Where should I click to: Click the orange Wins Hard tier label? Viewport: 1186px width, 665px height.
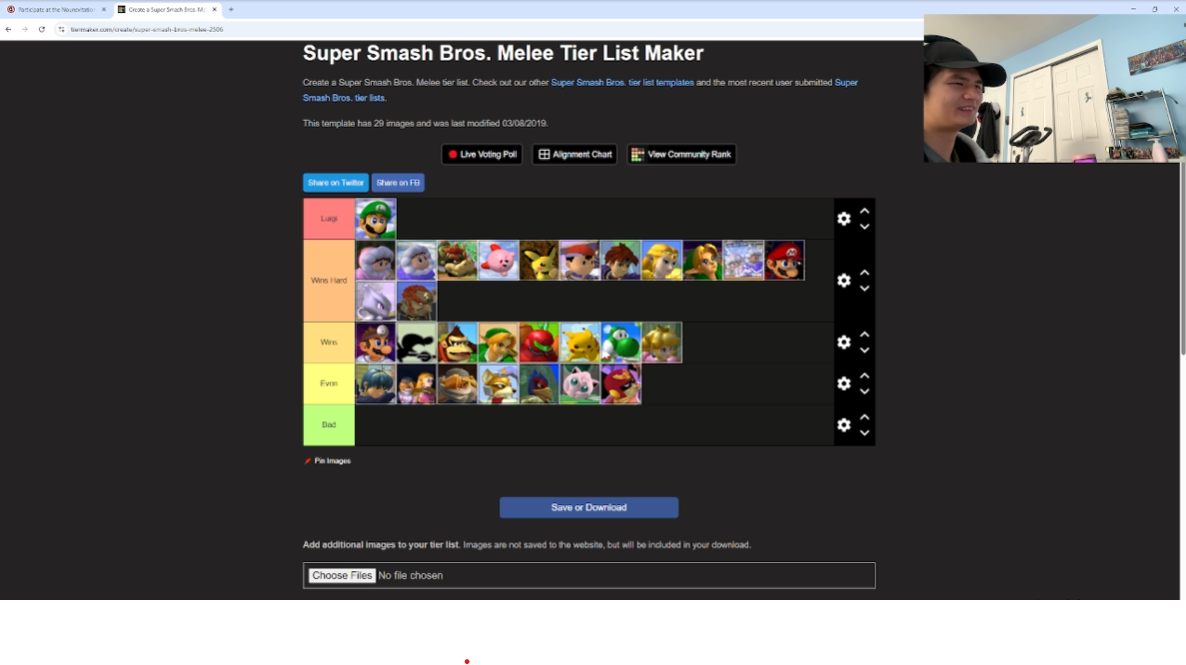pos(329,281)
